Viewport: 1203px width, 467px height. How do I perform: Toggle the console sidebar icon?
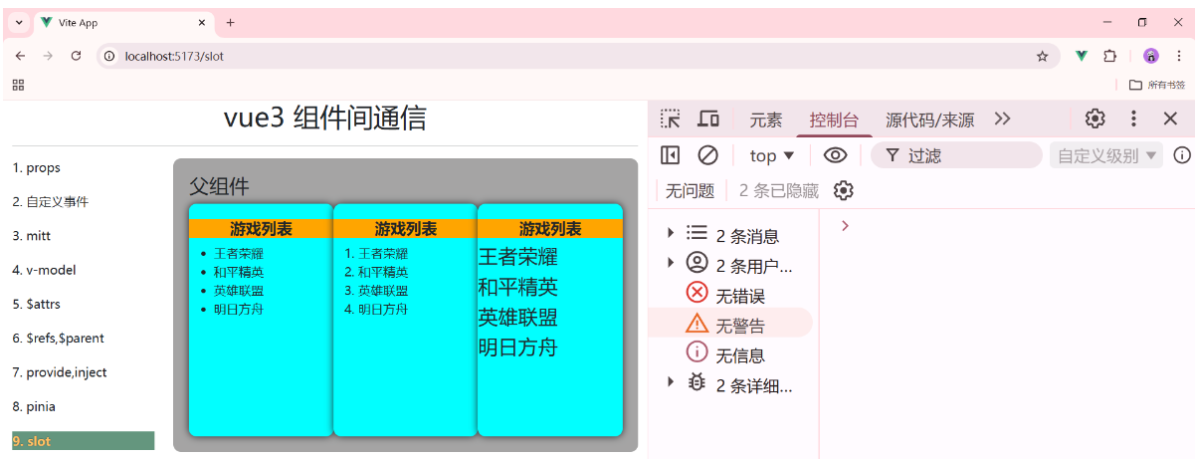[x=670, y=155]
